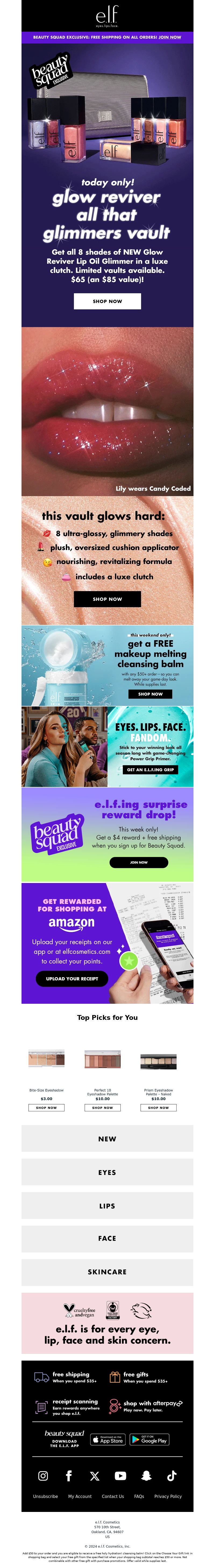Click the JOIN NOW link in banner
Image resolution: width=215 pixels, height=1568 pixels.
click(x=170, y=37)
